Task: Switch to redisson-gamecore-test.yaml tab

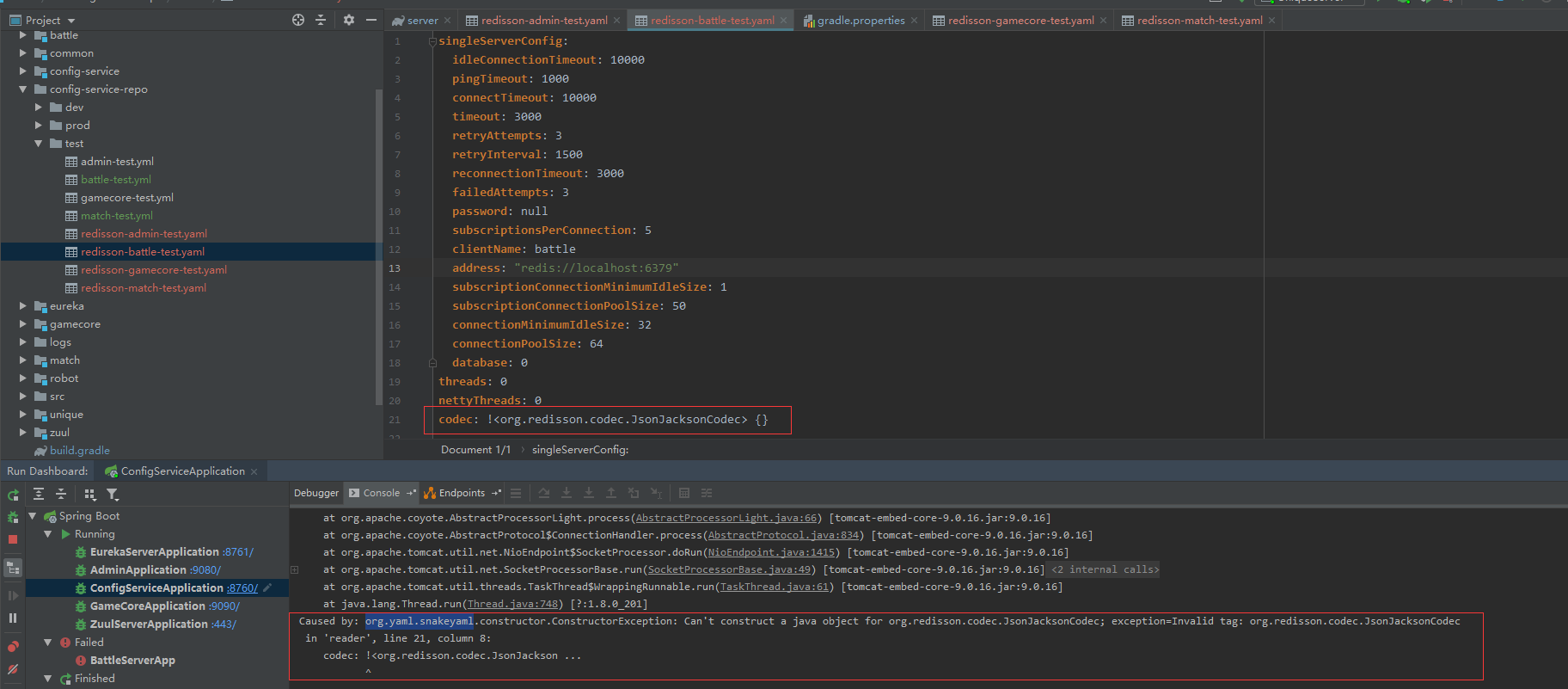Action: (1020, 21)
